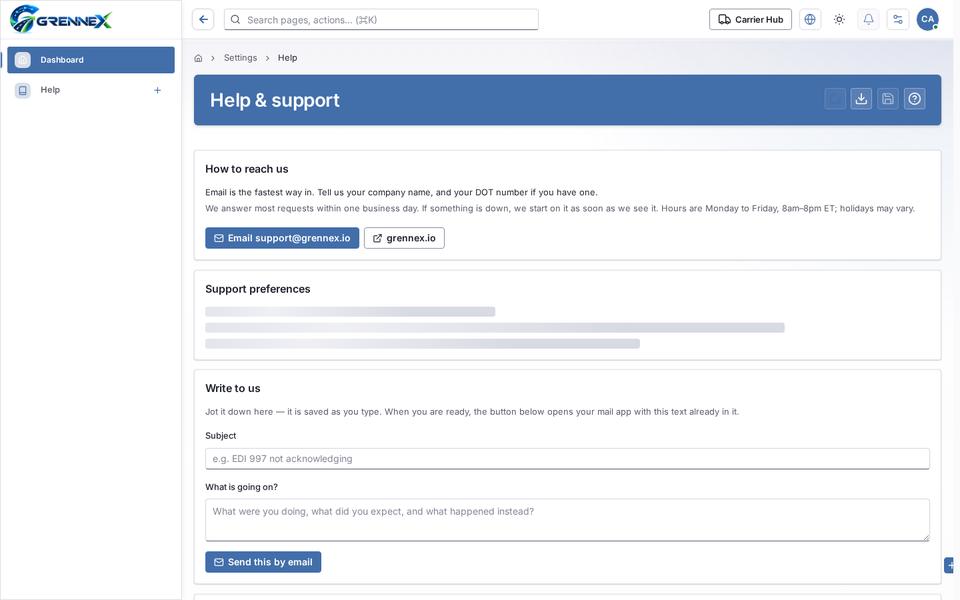The image size is (960, 600).
Task: Click Send this by email button
Action: [x=263, y=562]
